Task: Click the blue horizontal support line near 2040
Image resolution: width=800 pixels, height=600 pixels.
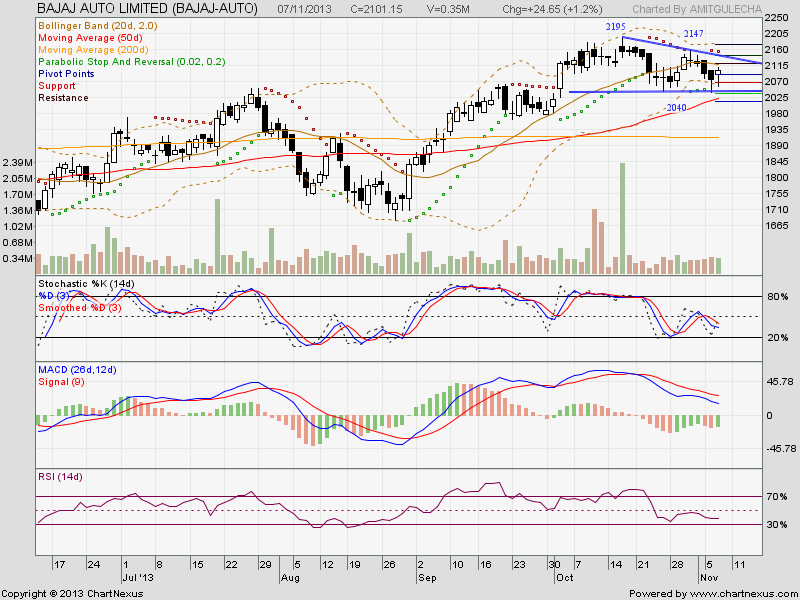Action: [x=665, y=91]
